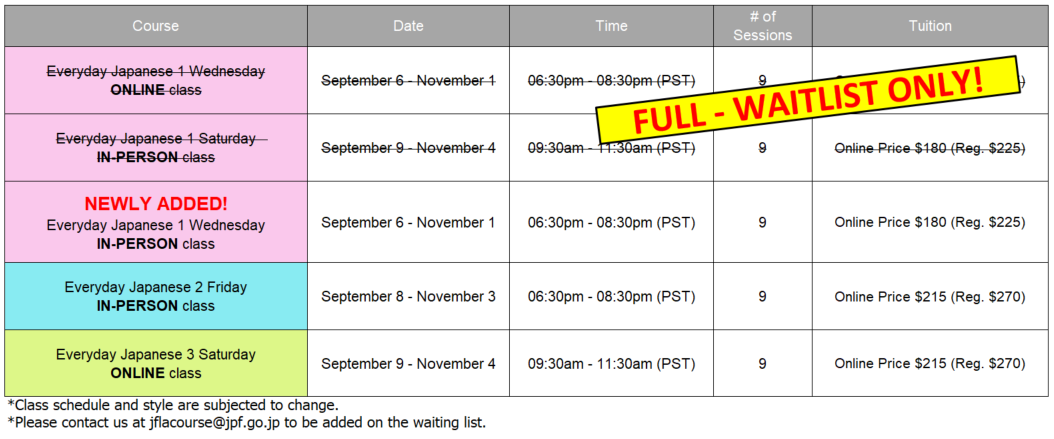
Task: Select Everyday Japanese 2 Friday IN-PERSON class cell
Action: point(156,296)
